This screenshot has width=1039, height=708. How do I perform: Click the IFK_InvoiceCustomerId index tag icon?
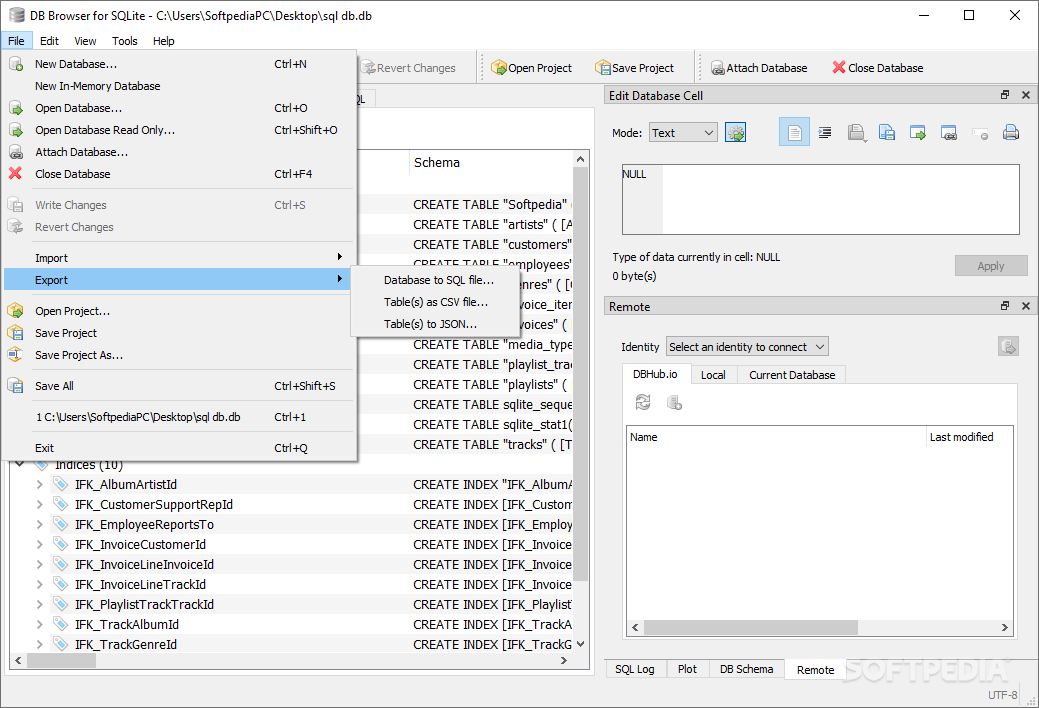tap(60, 544)
